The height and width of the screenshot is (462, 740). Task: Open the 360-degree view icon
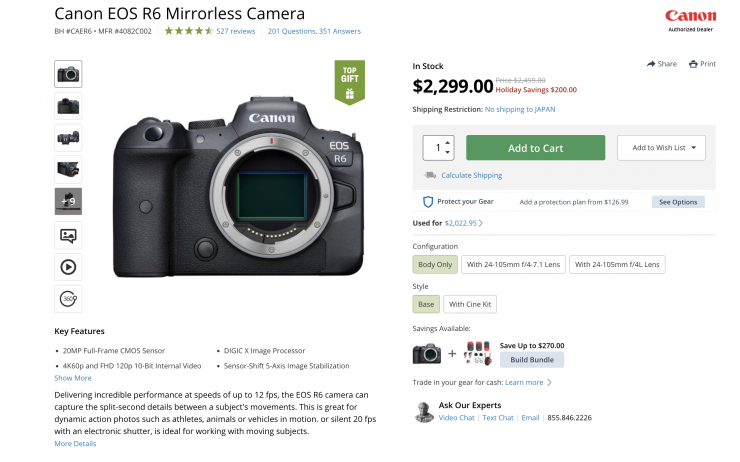coord(68,298)
